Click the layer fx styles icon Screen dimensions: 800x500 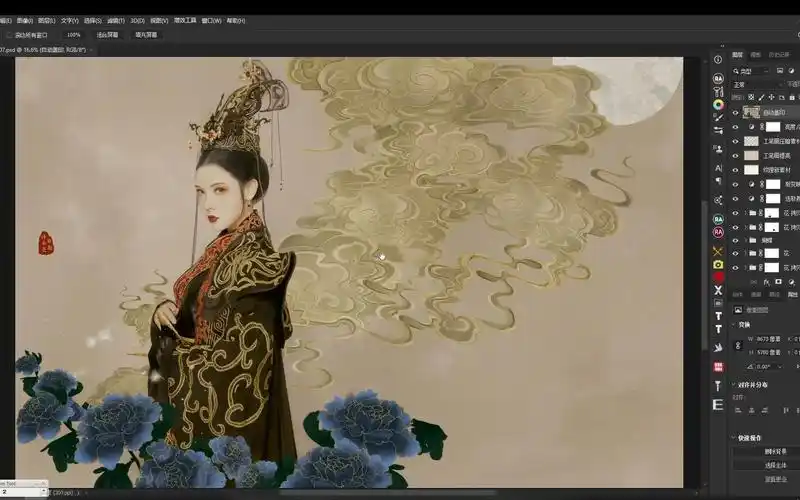click(x=766, y=282)
